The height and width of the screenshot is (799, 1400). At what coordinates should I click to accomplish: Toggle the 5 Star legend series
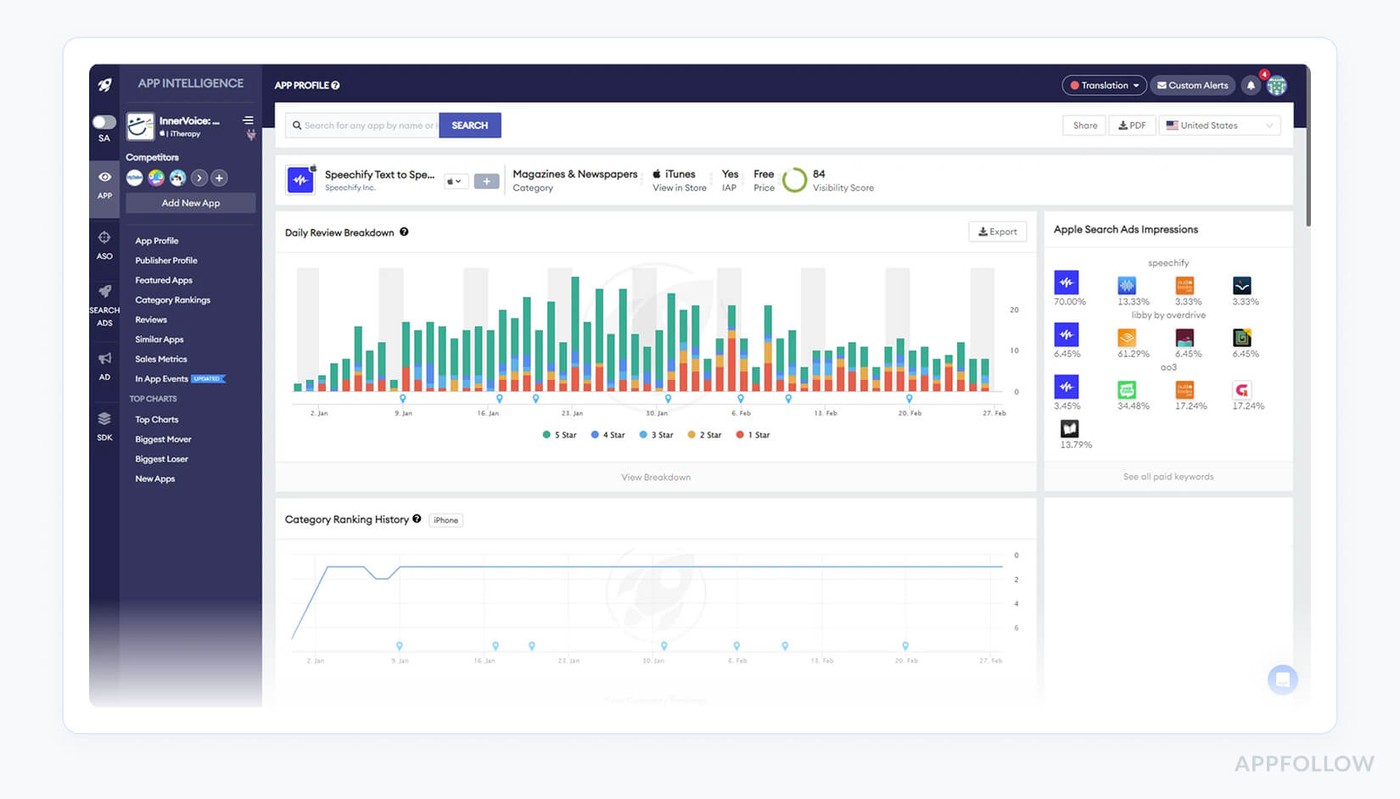coord(559,435)
